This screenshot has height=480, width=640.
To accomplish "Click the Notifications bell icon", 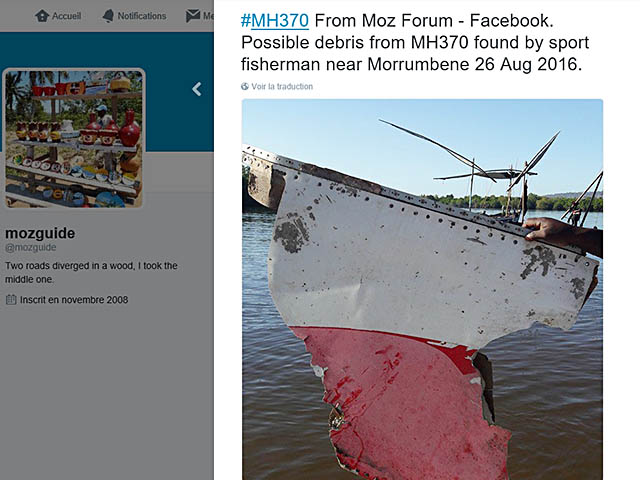I will tap(107, 16).
